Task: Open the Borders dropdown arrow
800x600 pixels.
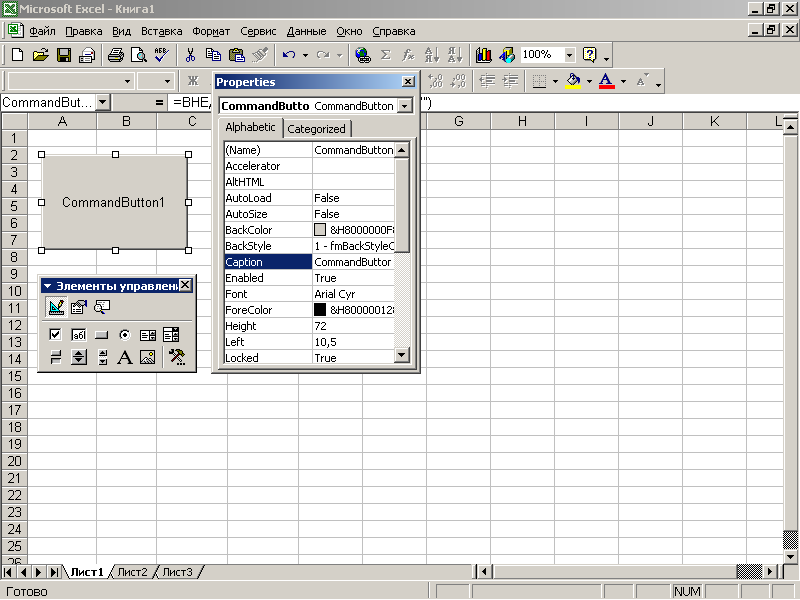Action: 555,81
